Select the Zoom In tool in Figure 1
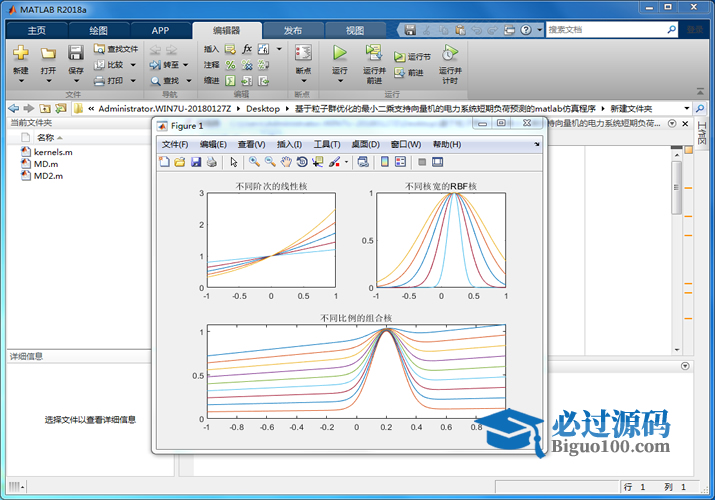The width and height of the screenshot is (715, 500). coord(254,162)
